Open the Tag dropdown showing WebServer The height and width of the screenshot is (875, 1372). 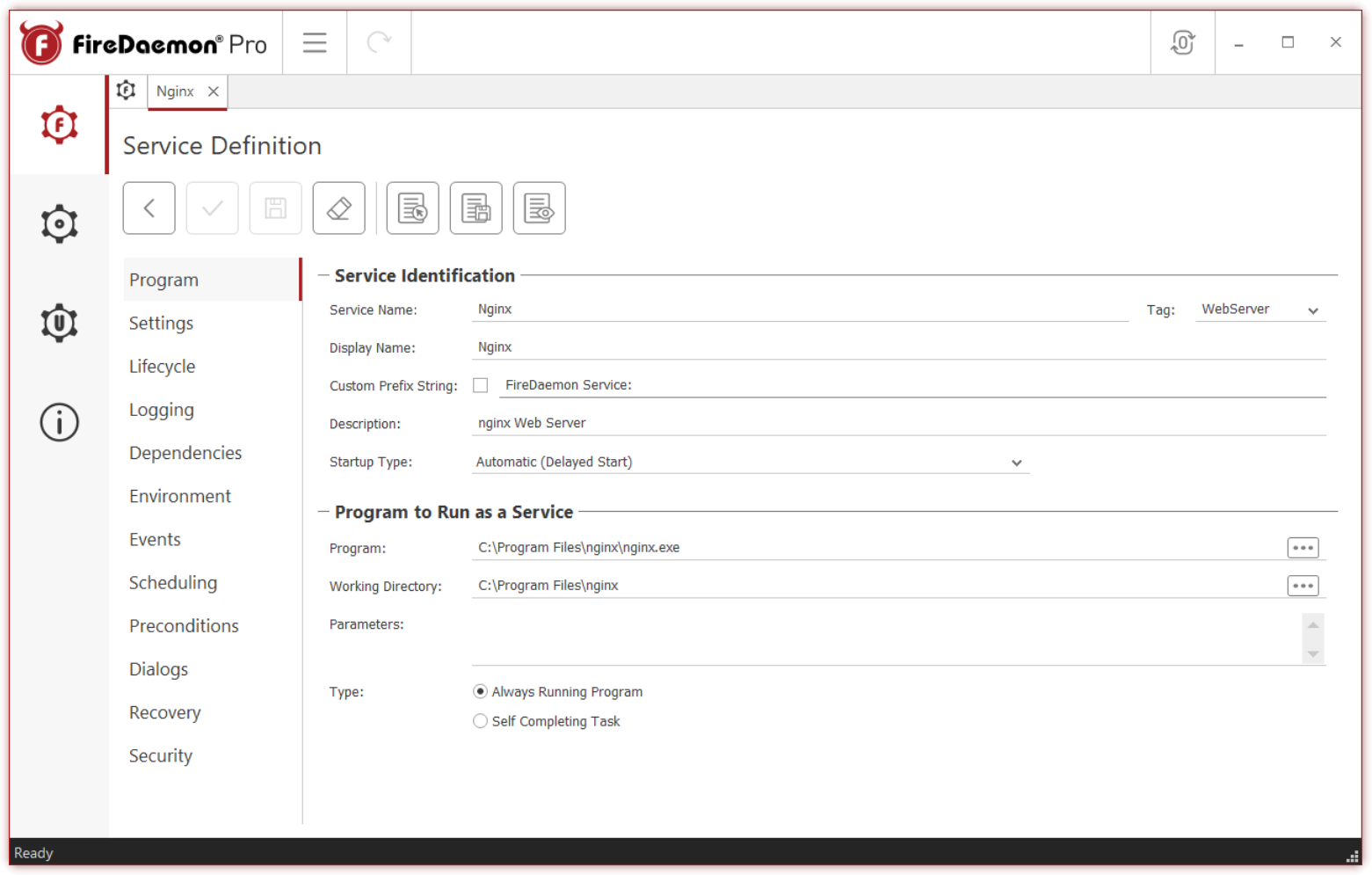(1260, 310)
